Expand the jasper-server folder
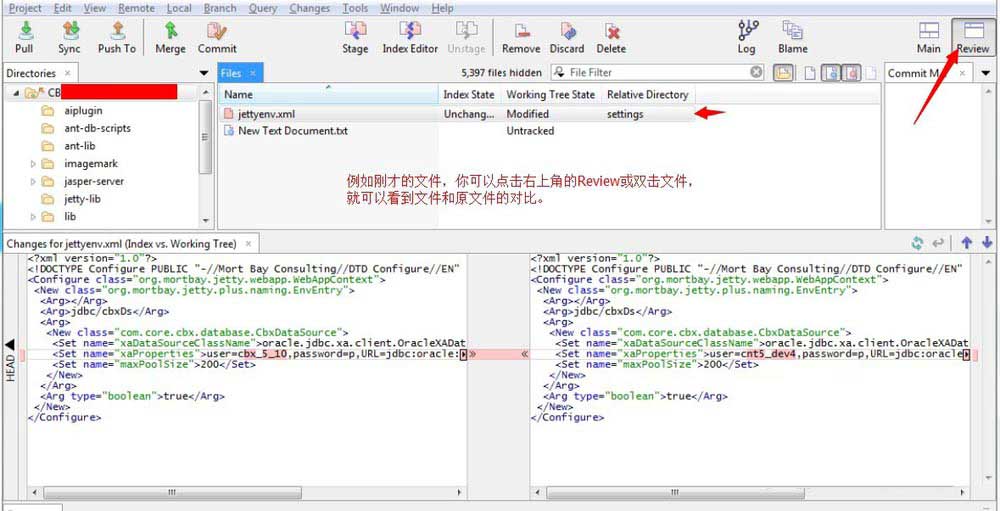 (33, 181)
